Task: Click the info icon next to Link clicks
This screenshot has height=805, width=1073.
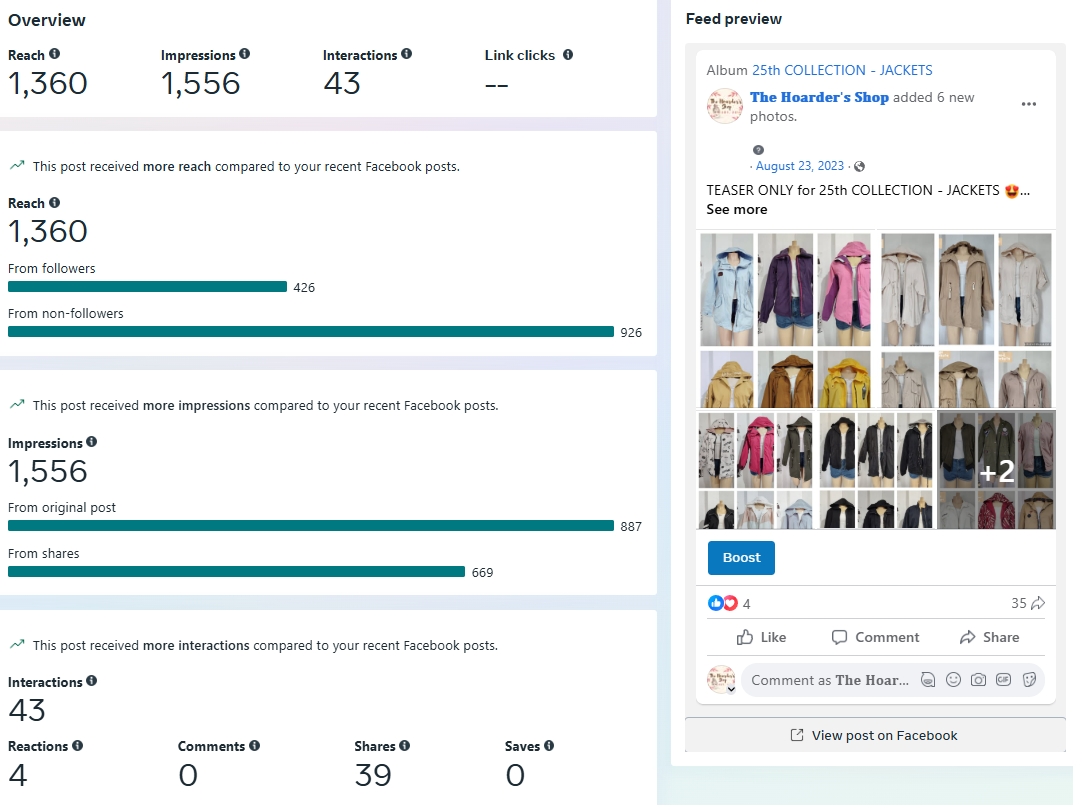Action: pos(568,55)
